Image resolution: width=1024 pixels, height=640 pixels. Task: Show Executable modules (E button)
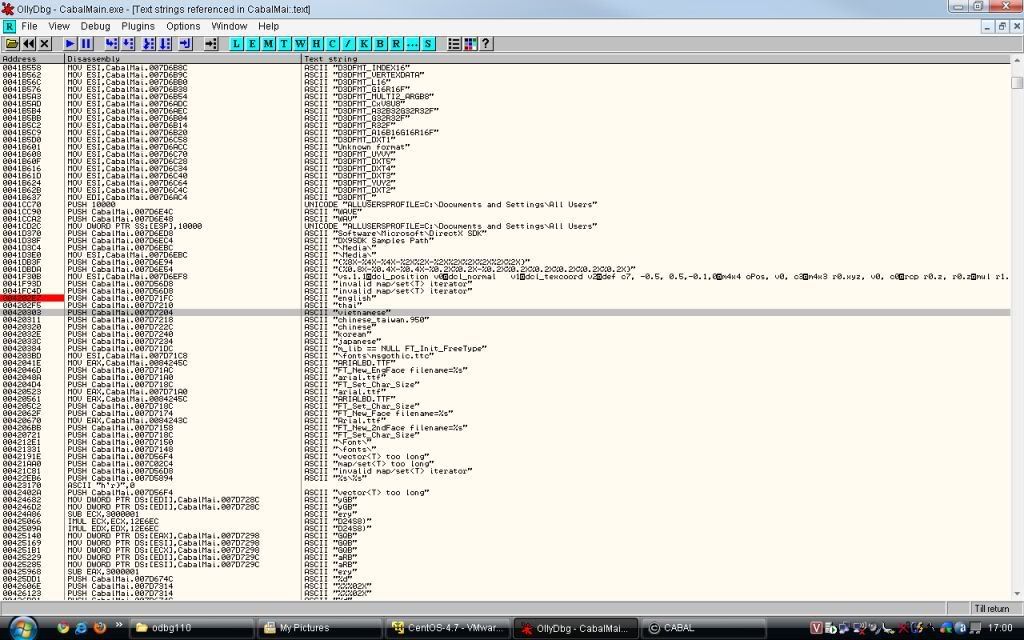[x=253, y=44]
